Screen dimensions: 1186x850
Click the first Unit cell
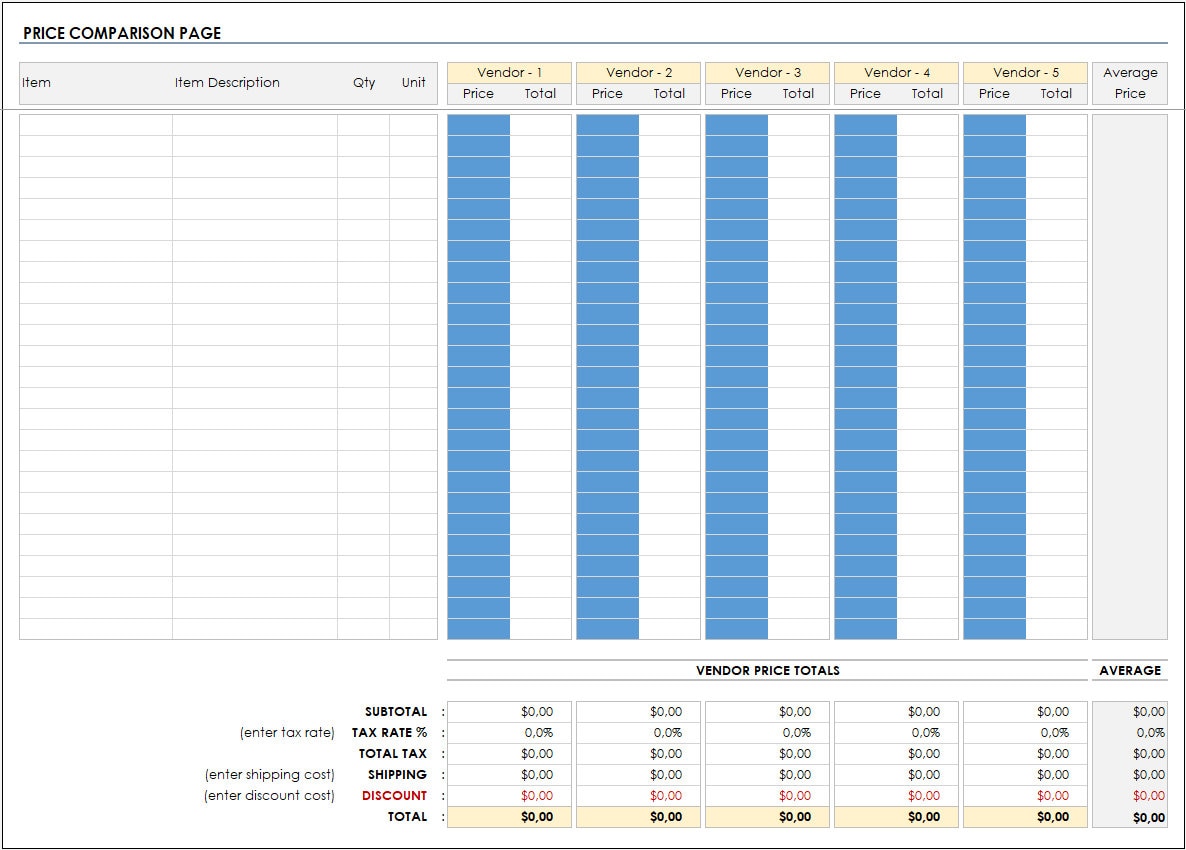pyautogui.click(x=415, y=122)
